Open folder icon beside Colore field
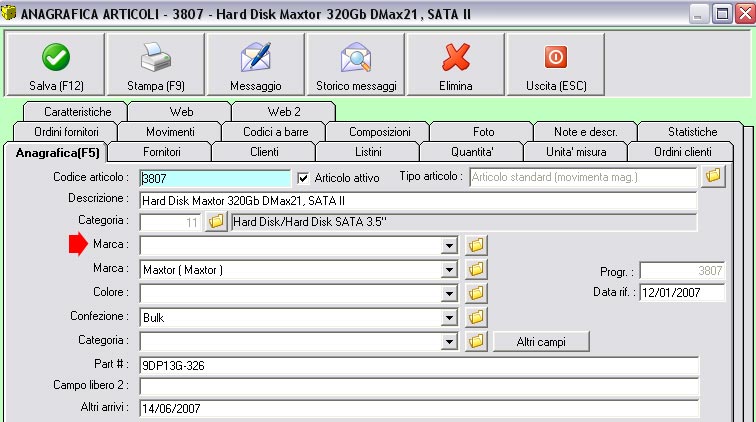The width and height of the screenshot is (756, 422). pyautogui.click(x=476, y=293)
